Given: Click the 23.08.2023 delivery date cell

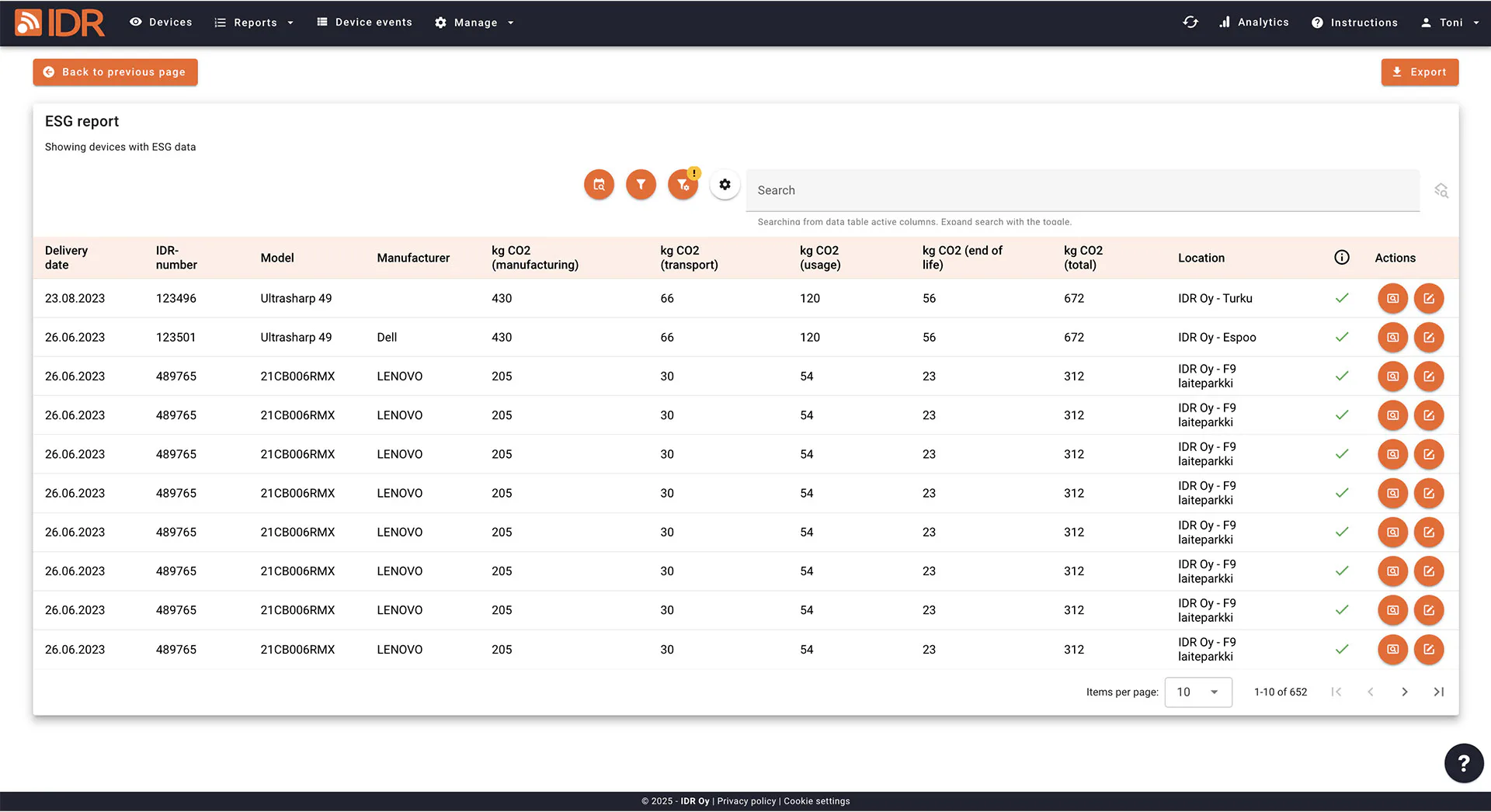Looking at the screenshot, I should 75,298.
